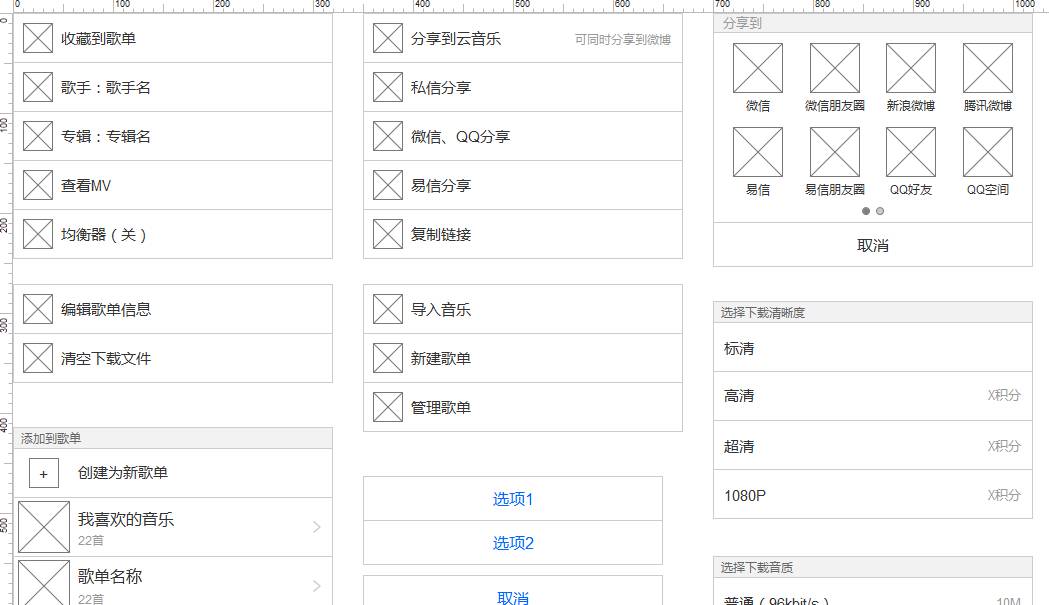Select the 收藏到歌单 menu entry
Image resolution: width=1049 pixels, height=605 pixels.
[x=173, y=38]
